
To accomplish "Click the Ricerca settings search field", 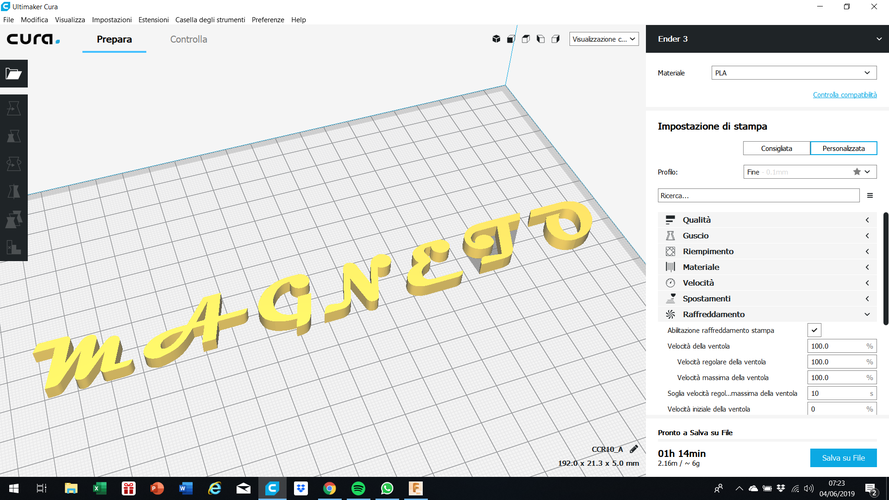I will (x=759, y=196).
